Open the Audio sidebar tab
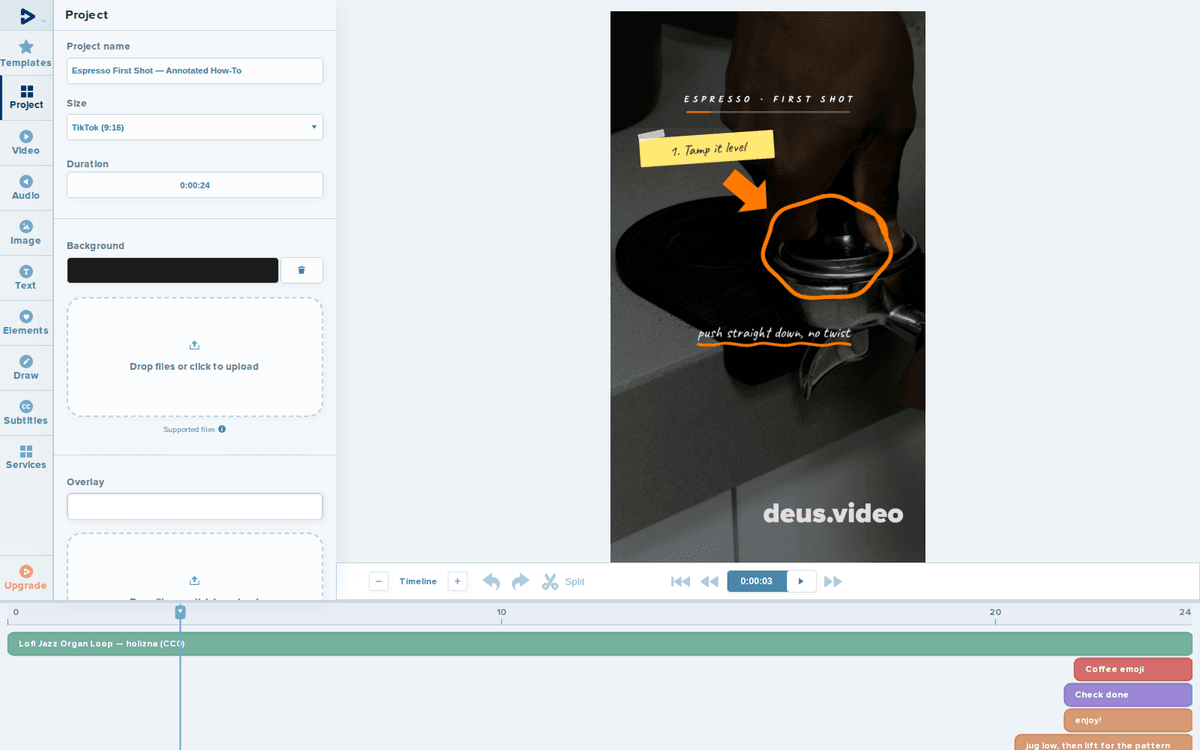1200x750 pixels. pyautogui.click(x=26, y=188)
